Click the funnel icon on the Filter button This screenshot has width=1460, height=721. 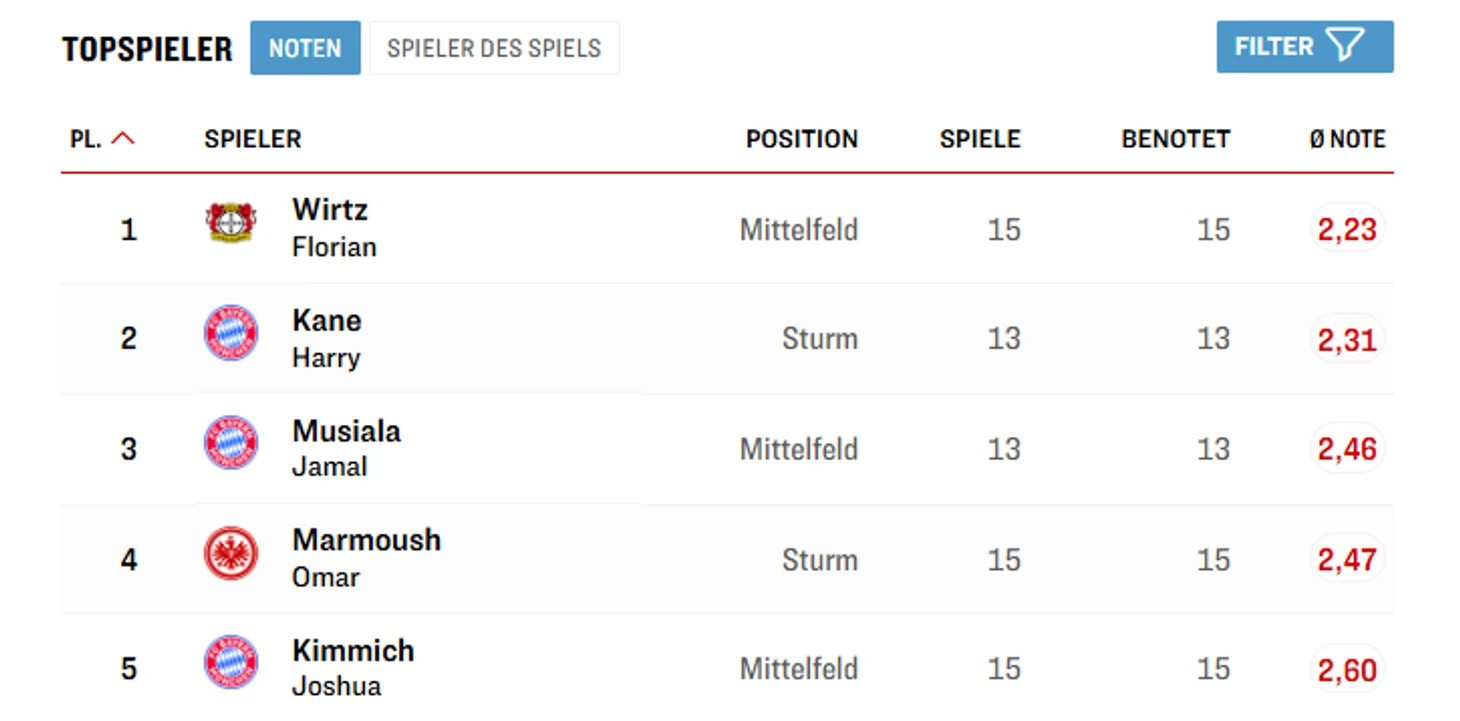[1345, 46]
